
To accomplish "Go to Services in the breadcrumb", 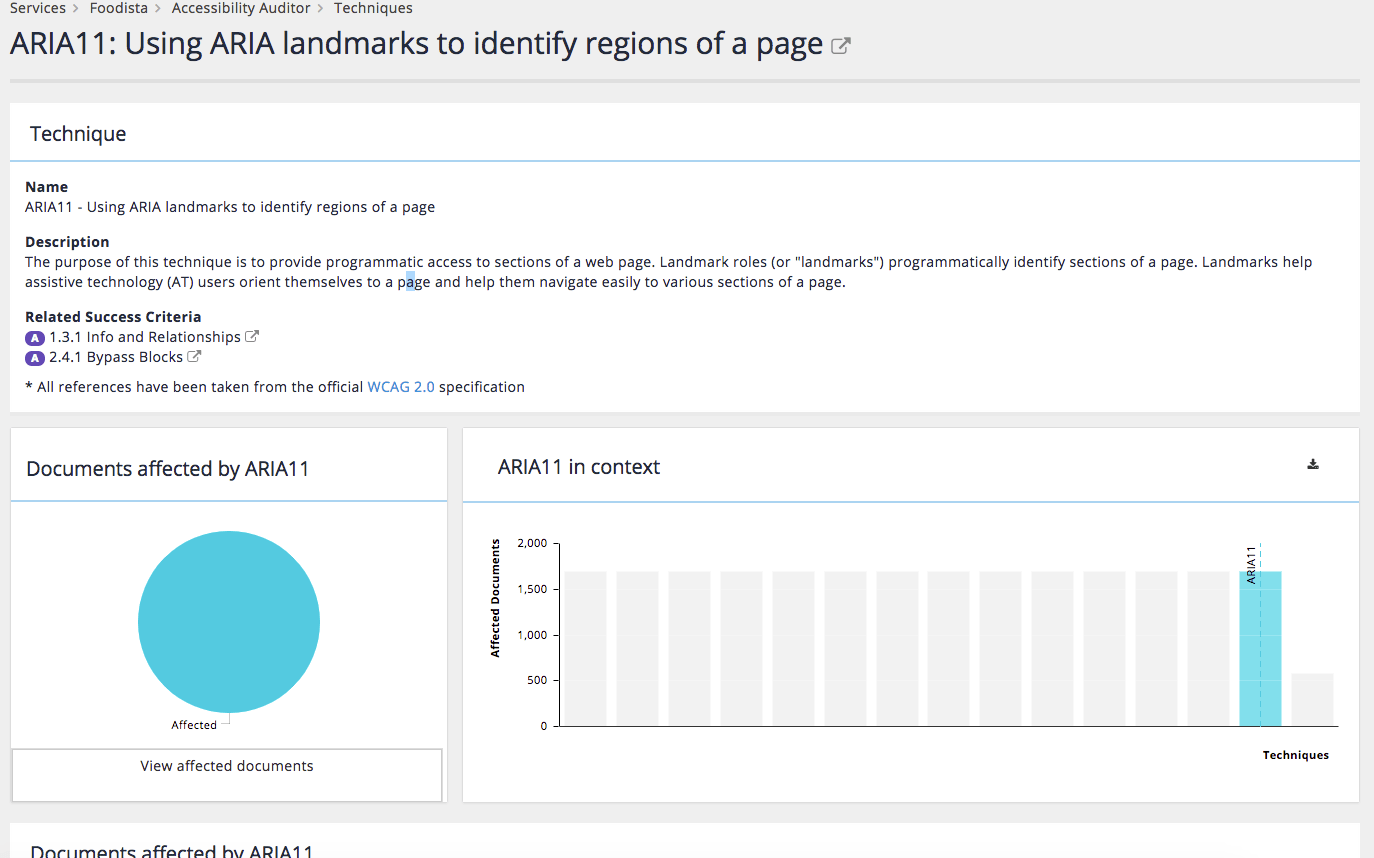I will click(37, 8).
